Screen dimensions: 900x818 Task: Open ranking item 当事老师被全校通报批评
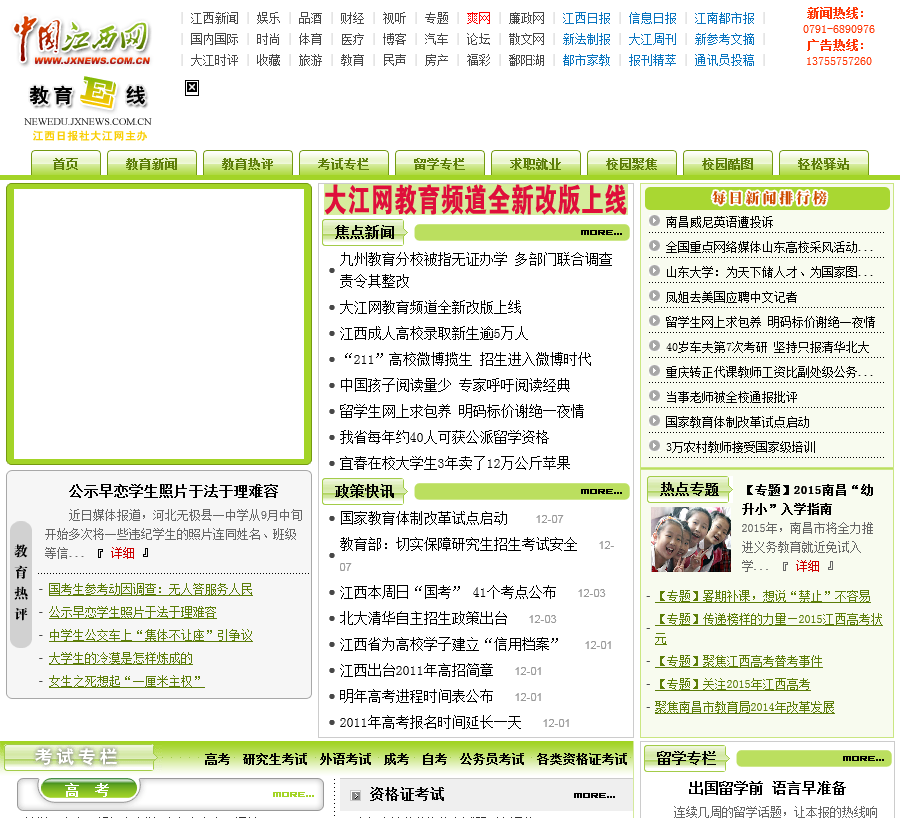point(731,397)
